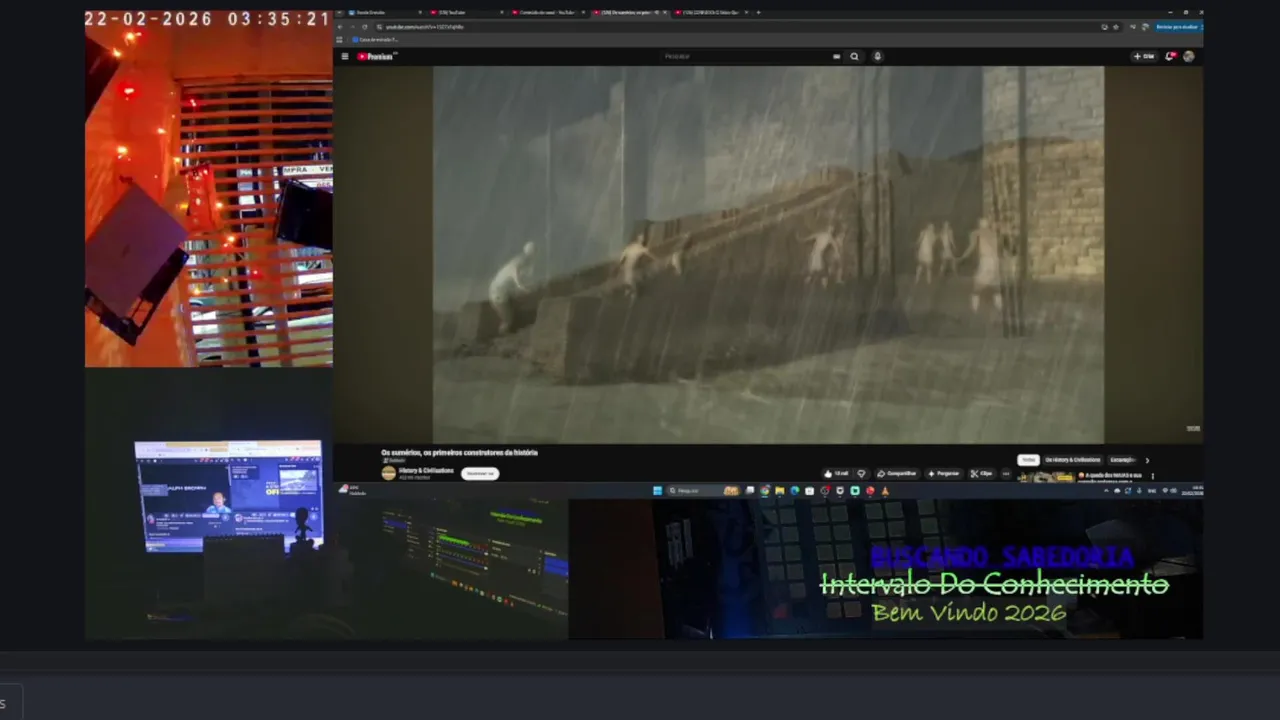Subscribe with the Inscrever-se button
The image size is (1280, 720).
click(x=480, y=473)
